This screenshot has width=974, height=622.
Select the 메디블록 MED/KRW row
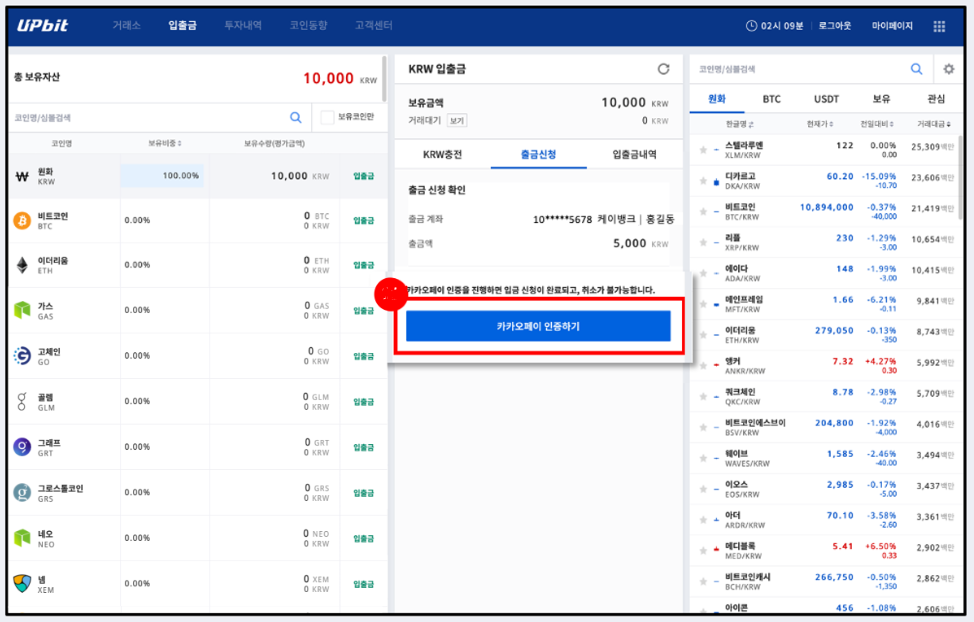(826, 551)
